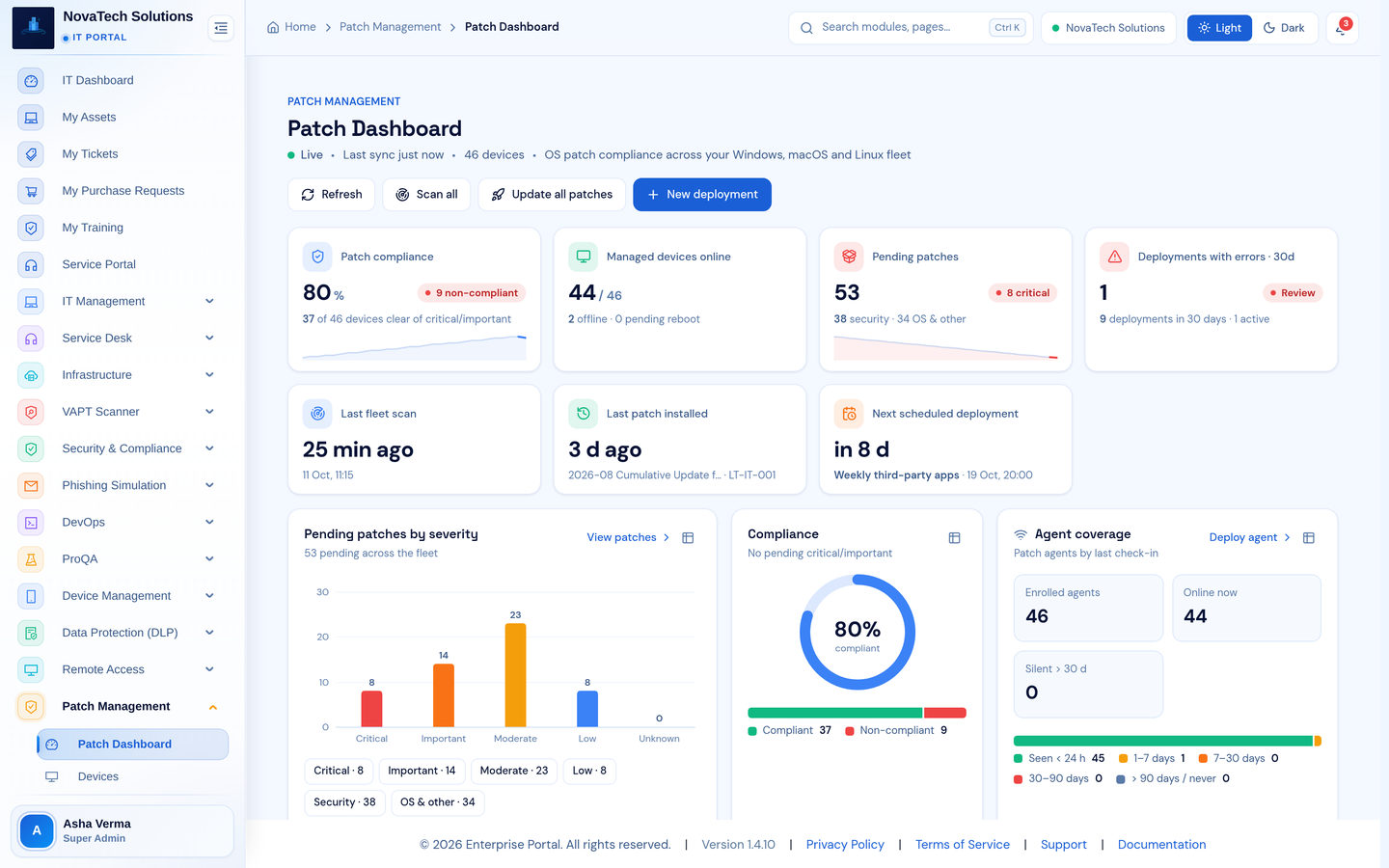Select Patch Dashboard in the sidebar

click(x=133, y=745)
